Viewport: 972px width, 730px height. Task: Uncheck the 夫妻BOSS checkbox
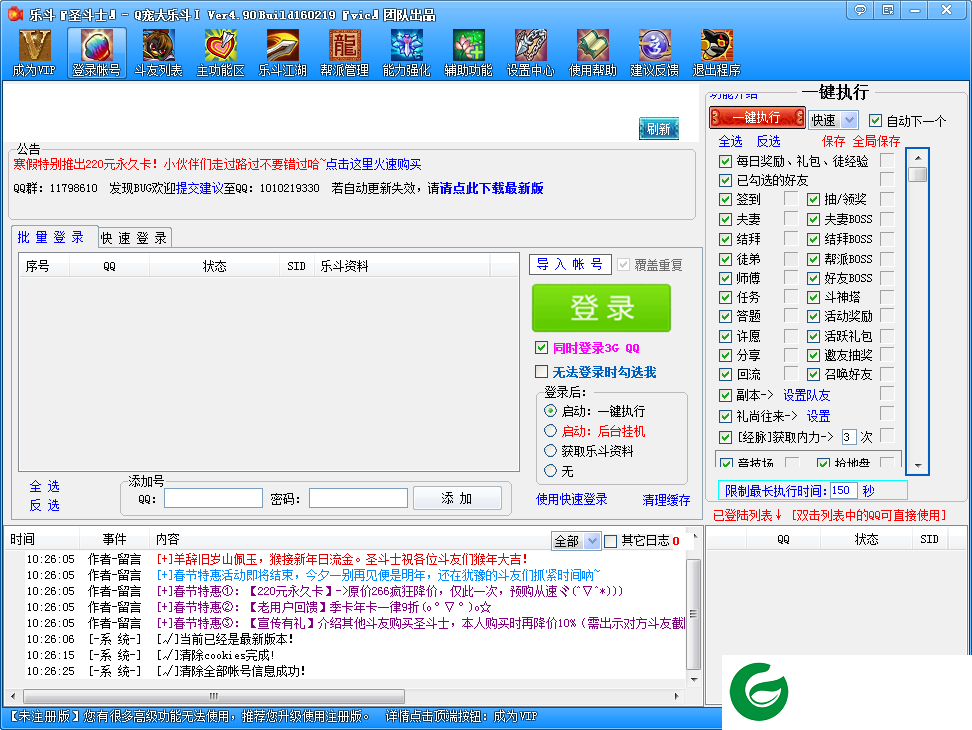point(813,219)
